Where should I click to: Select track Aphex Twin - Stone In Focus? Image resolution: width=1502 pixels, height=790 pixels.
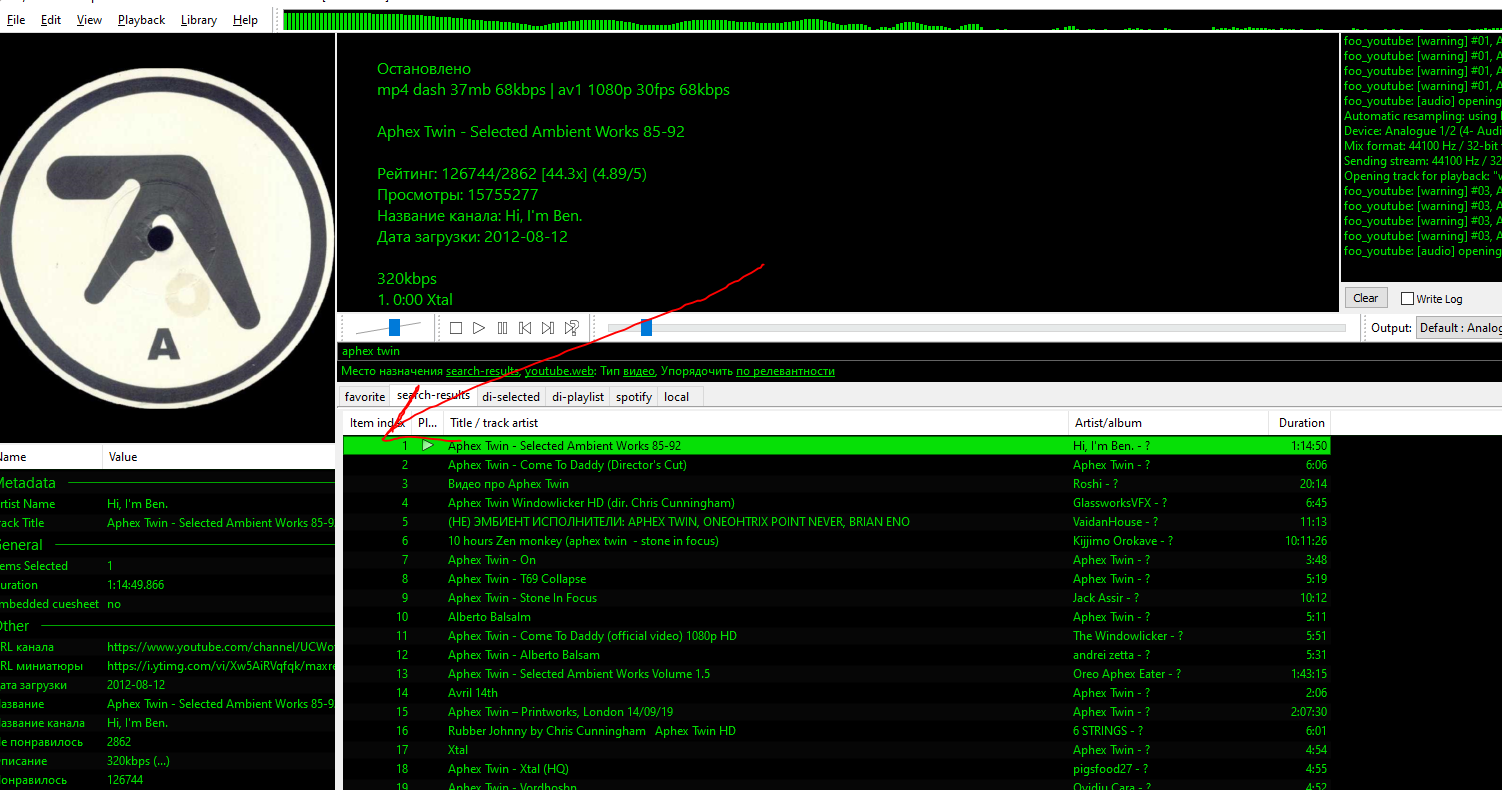836,598
